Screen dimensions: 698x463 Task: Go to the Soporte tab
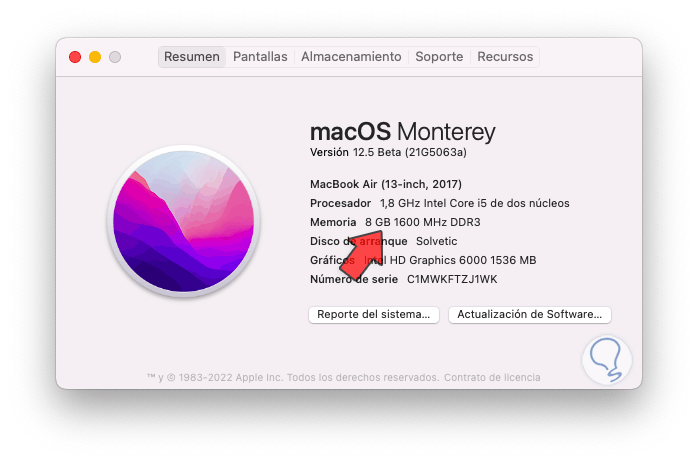pyautogui.click(x=439, y=57)
